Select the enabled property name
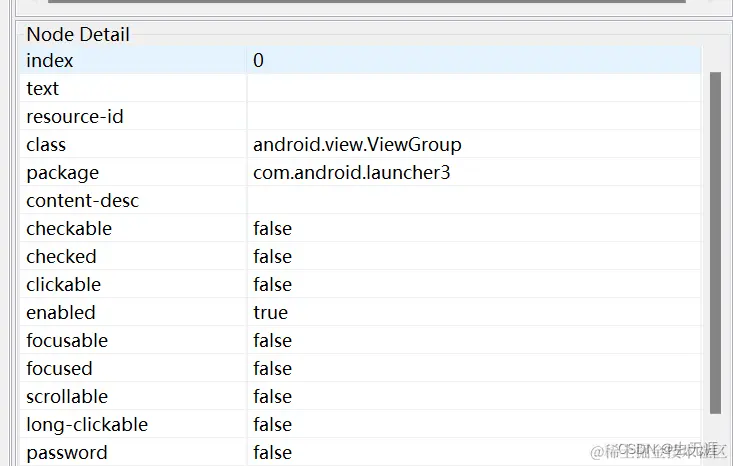The height and width of the screenshot is (466, 733). pos(61,313)
